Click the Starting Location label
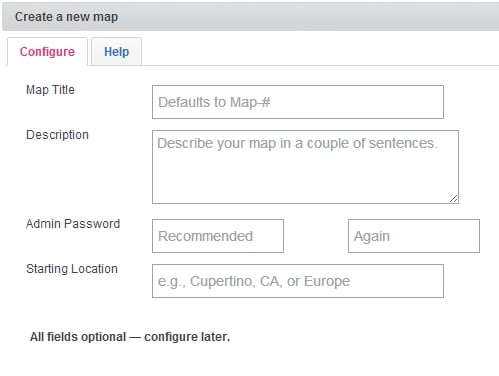Image resolution: width=499 pixels, height=376 pixels. coord(72,269)
